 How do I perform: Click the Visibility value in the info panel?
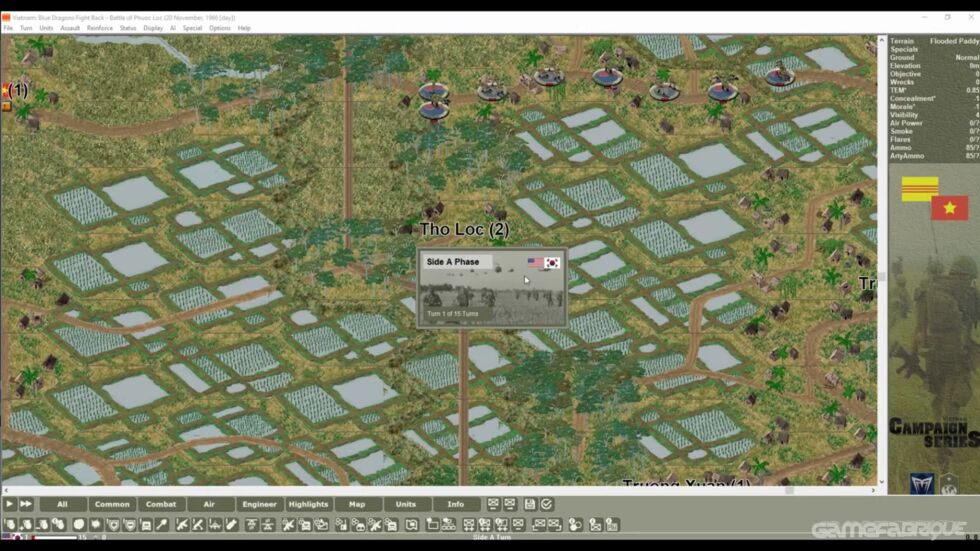pyautogui.click(x=976, y=115)
